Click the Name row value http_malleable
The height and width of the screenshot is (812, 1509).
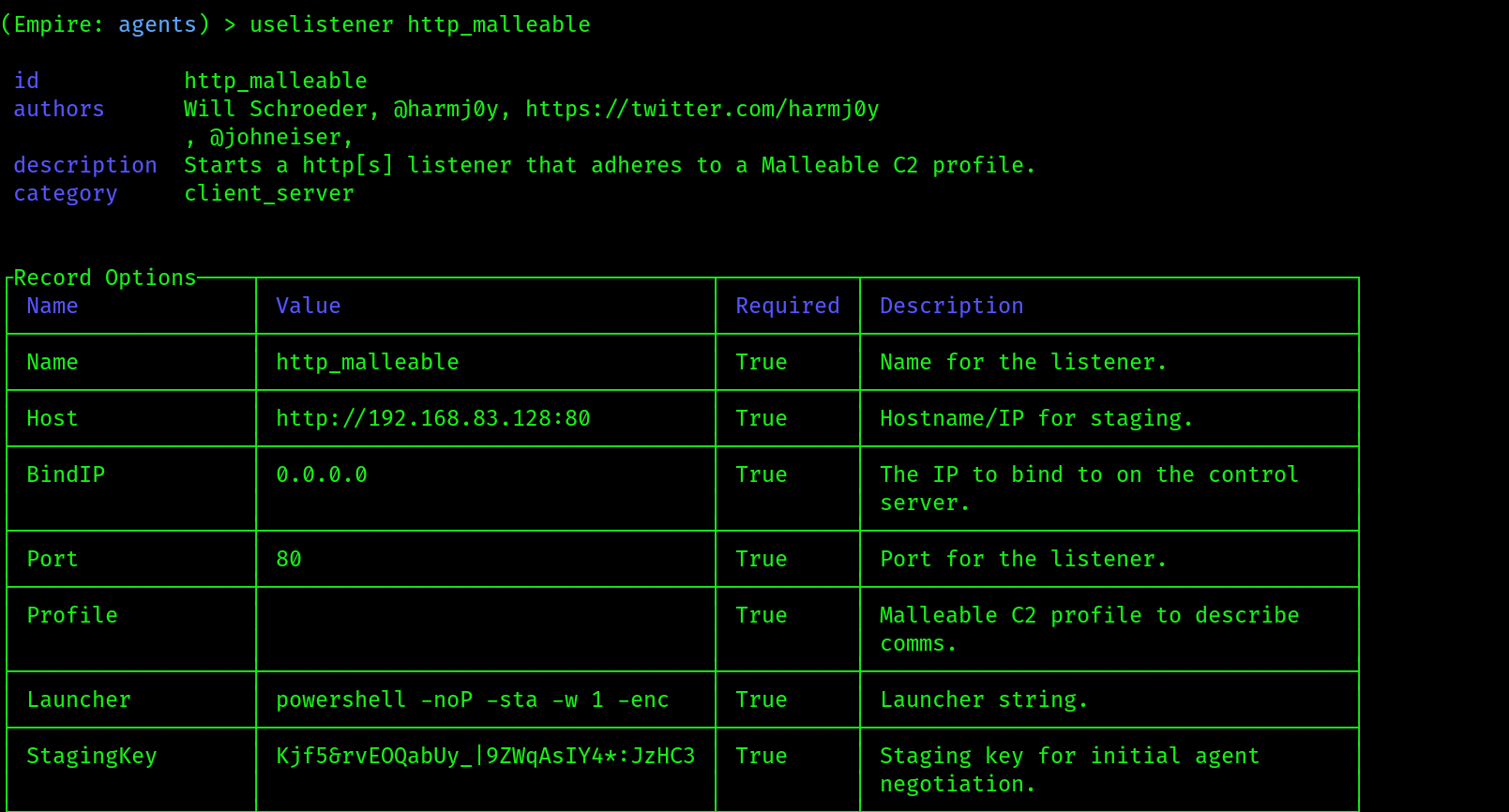coord(367,362)
